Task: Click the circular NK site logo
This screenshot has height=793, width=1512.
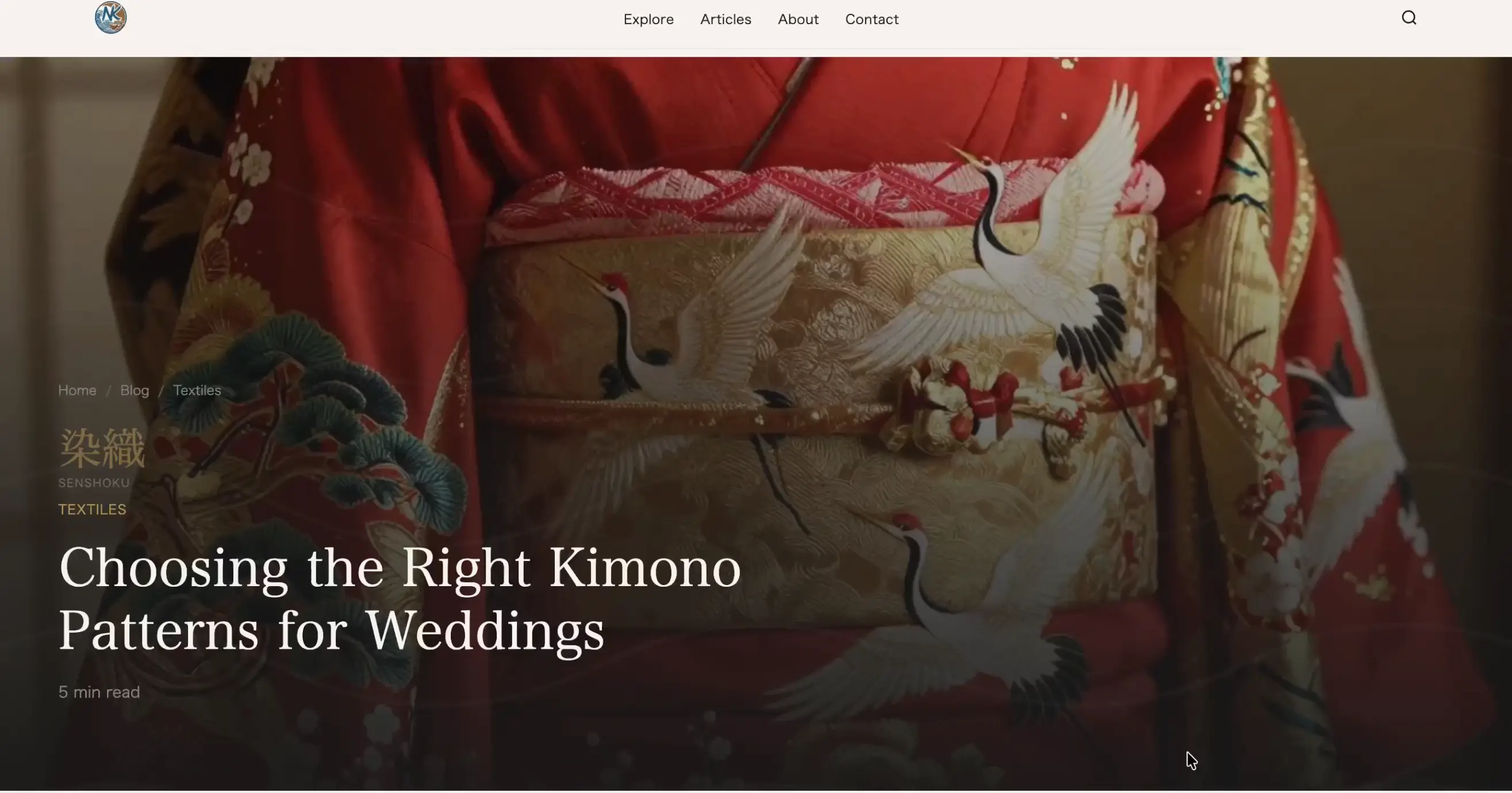Action: pos(110,18)
